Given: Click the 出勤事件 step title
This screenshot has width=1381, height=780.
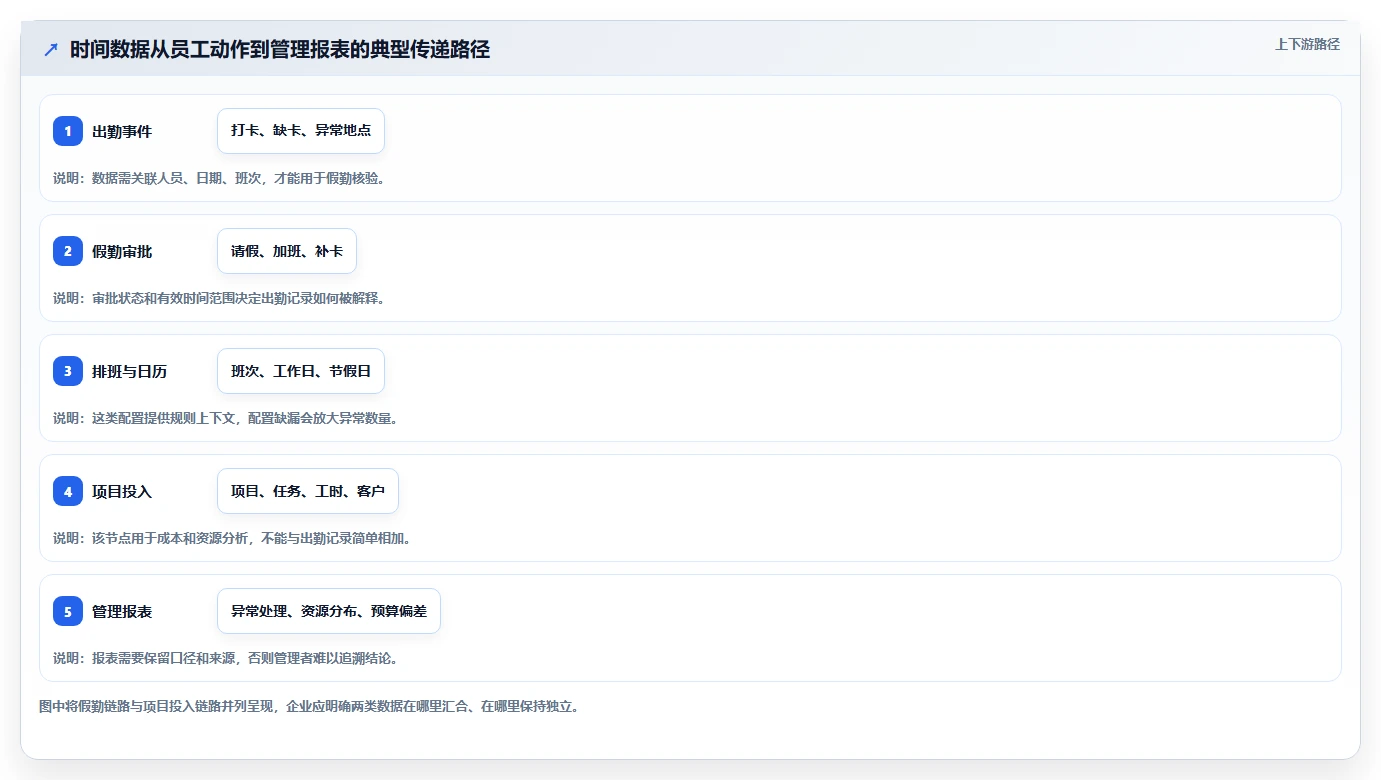Looking at the screenshot, I should click(x=122, y=131).
